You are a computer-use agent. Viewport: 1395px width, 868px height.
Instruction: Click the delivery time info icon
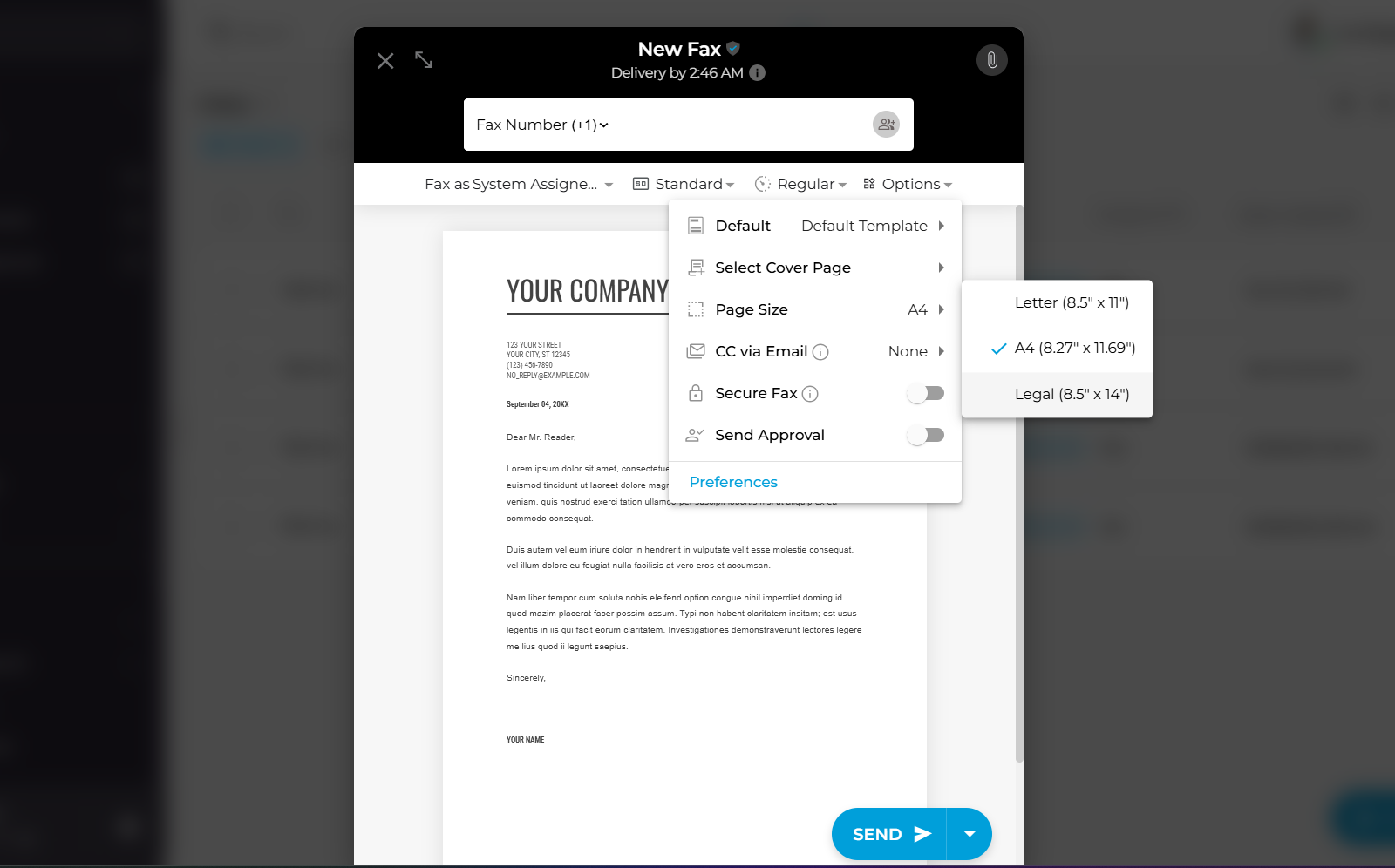pyautogui.click(x=758, y=72)
